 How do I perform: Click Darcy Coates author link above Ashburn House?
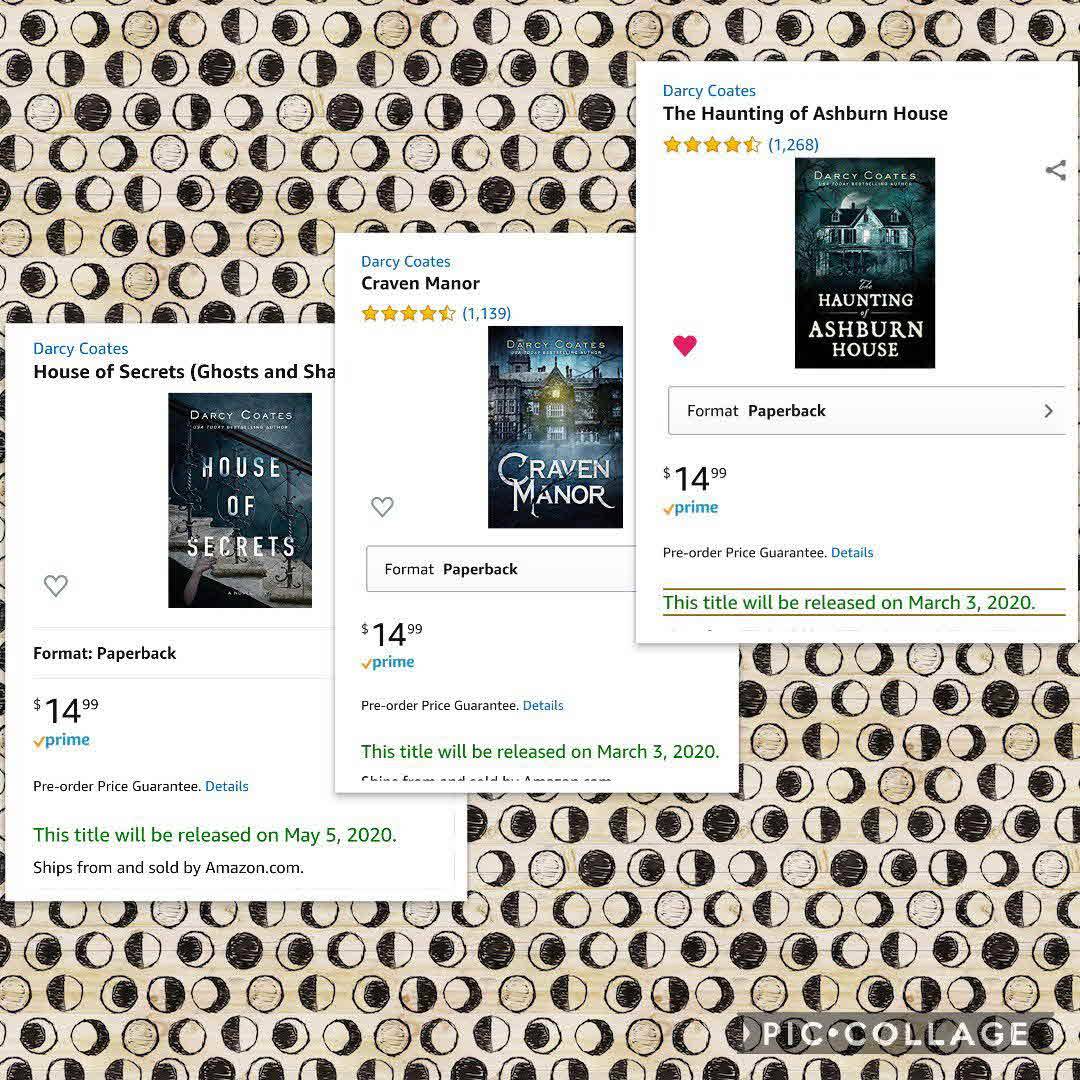pos(709,91)
